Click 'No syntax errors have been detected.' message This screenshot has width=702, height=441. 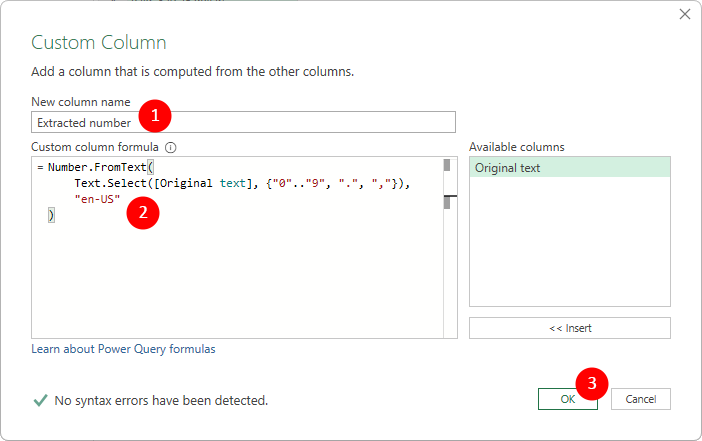pyautogui.click(x=161, y=400)
